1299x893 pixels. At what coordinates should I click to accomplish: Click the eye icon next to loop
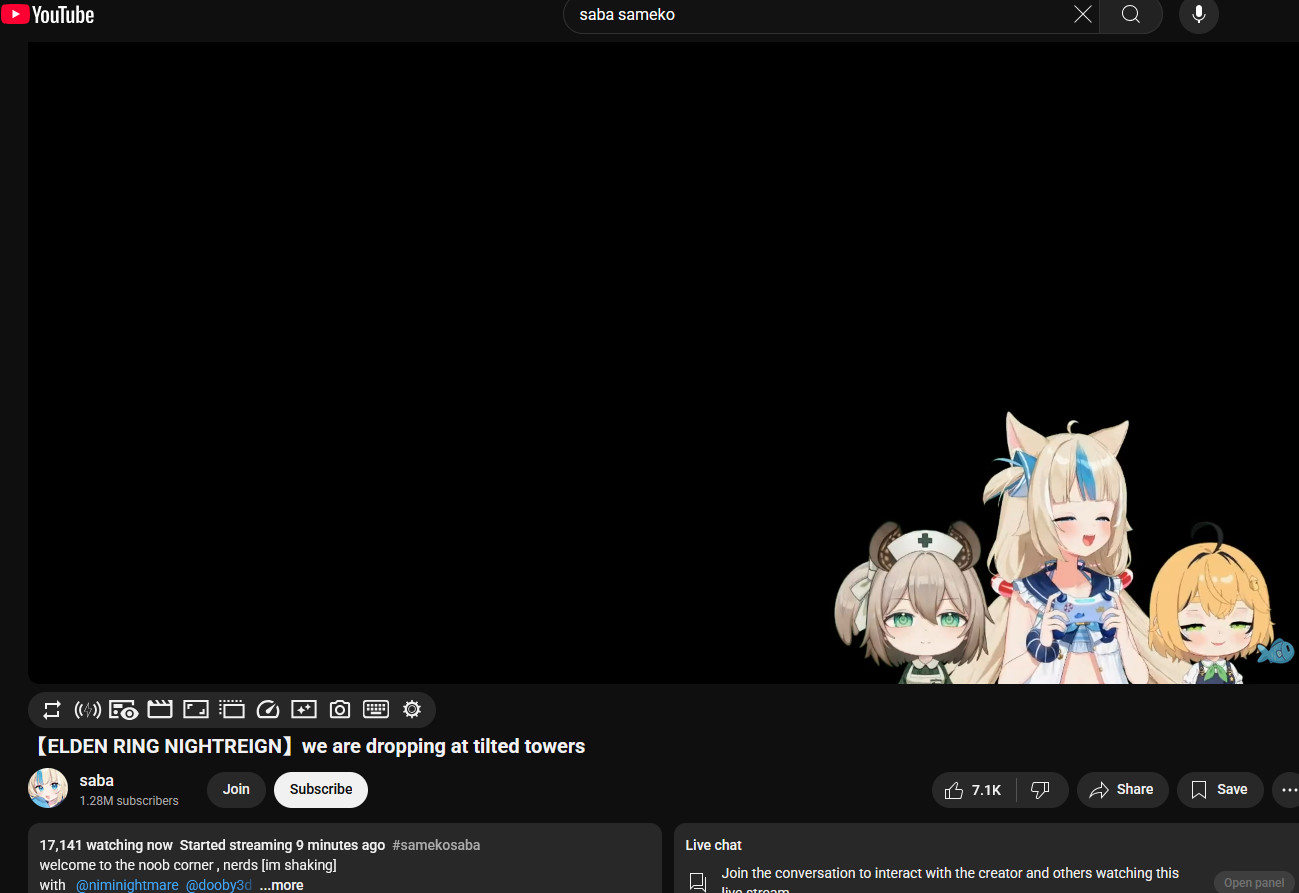pyautogui.click(x=124, y=710)
